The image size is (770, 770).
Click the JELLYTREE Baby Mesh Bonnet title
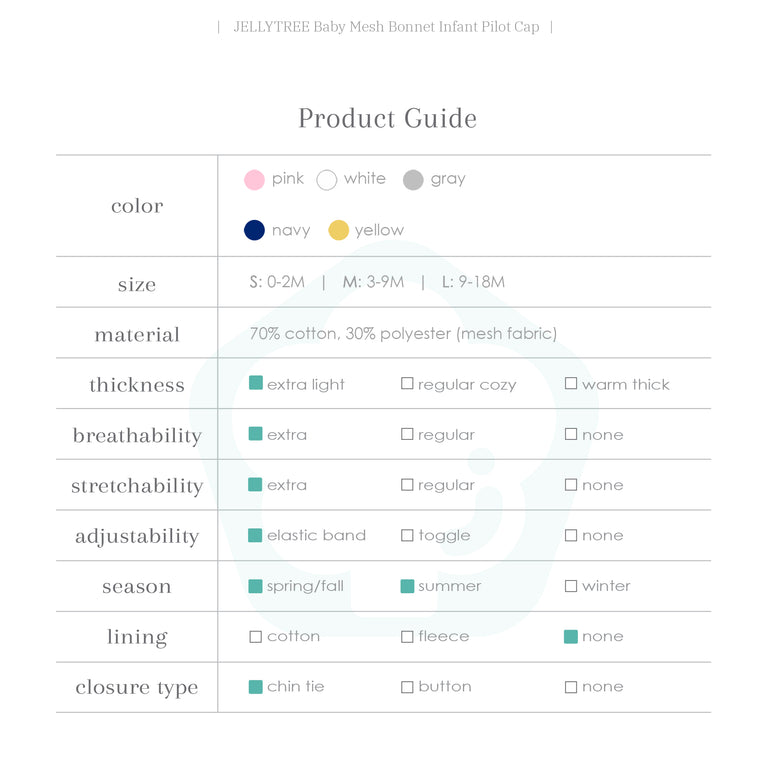pos(385,27)
